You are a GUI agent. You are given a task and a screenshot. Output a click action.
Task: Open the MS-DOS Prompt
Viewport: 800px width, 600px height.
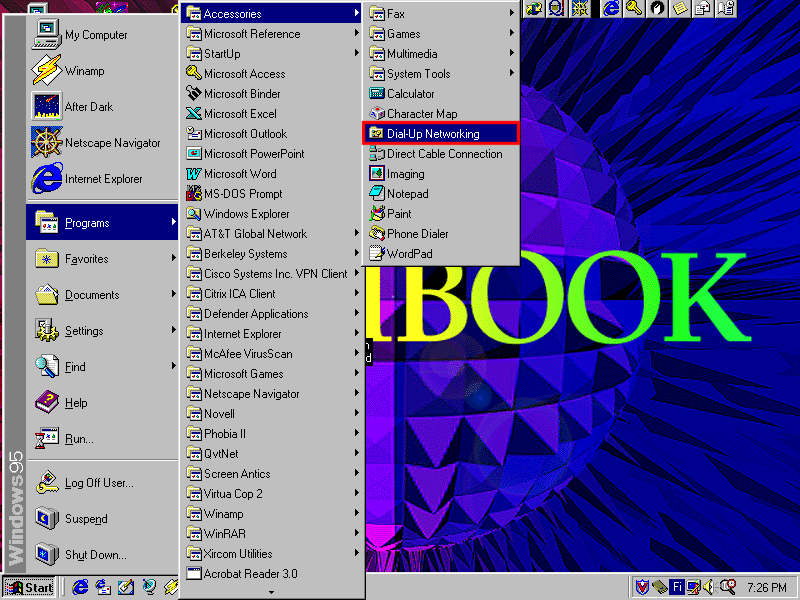(x=272, y=193)
